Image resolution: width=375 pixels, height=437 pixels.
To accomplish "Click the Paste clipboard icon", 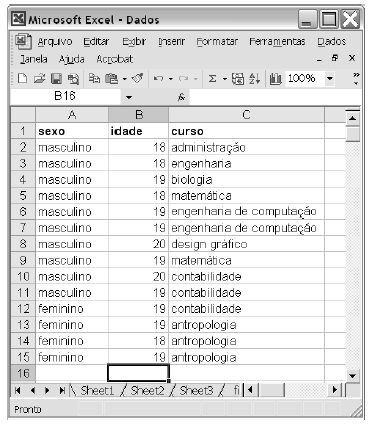I will coord(111,79).
